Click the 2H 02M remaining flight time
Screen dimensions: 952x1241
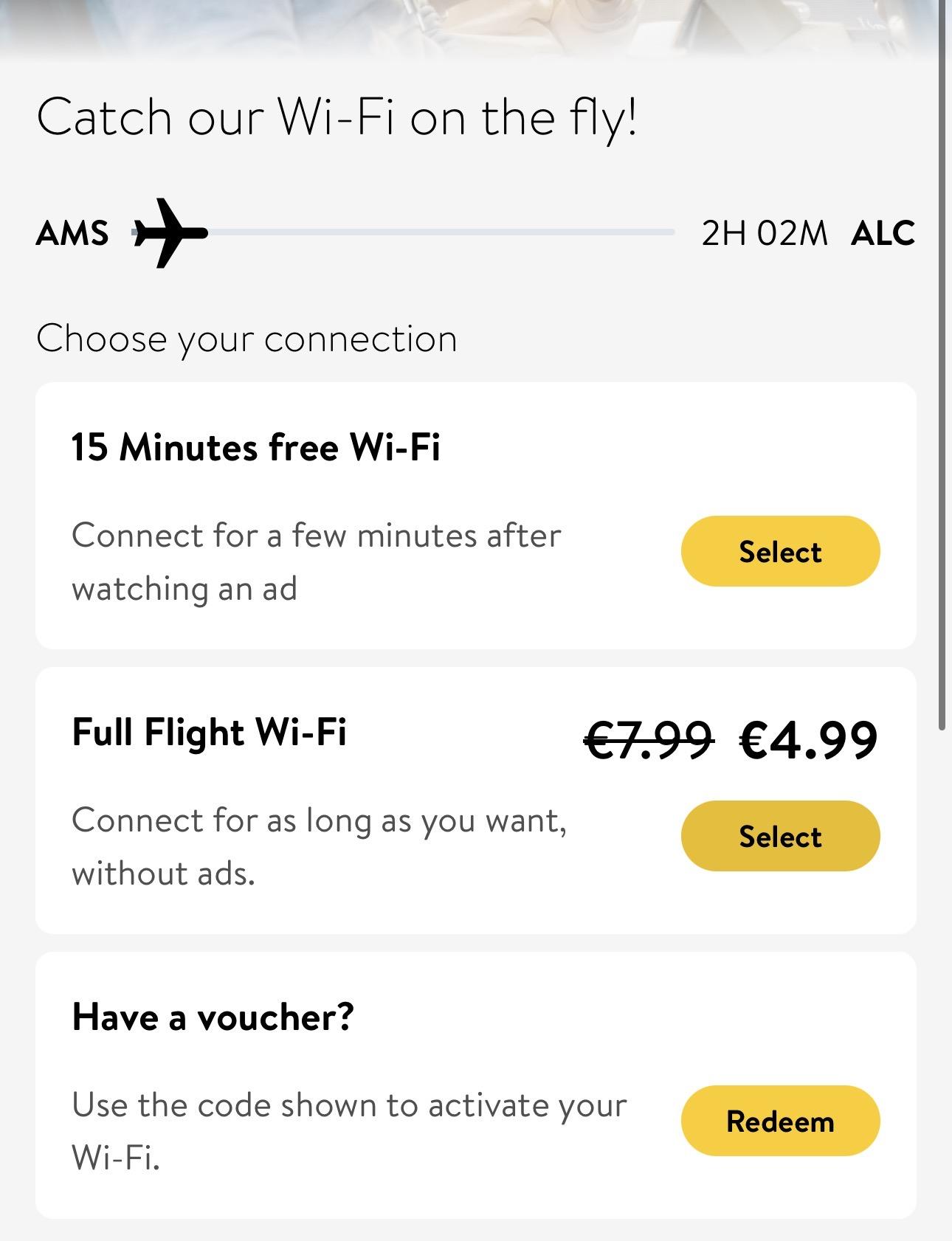765,233
